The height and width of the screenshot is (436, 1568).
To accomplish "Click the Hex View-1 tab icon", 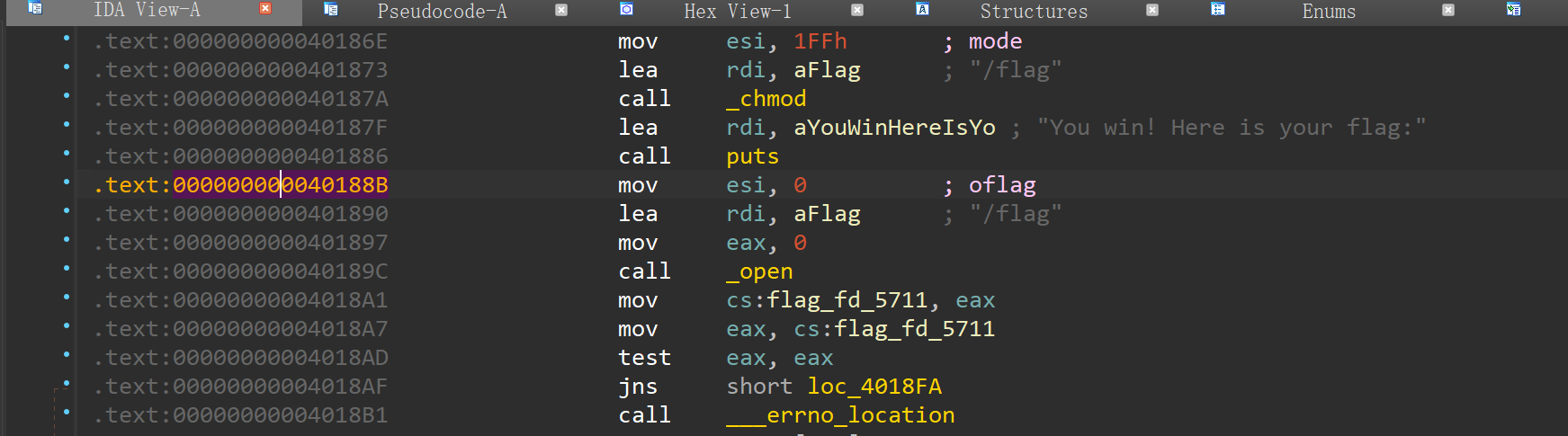I will click(x=626, y=9).
